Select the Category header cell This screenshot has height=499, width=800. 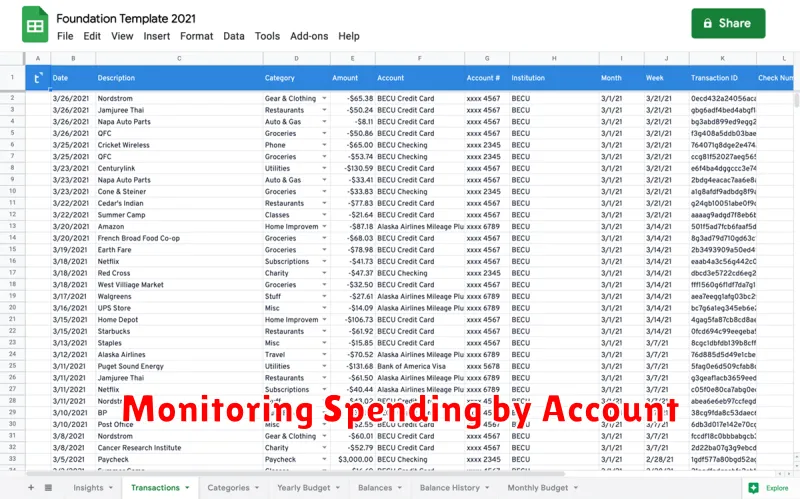click(x=296, y=78)
